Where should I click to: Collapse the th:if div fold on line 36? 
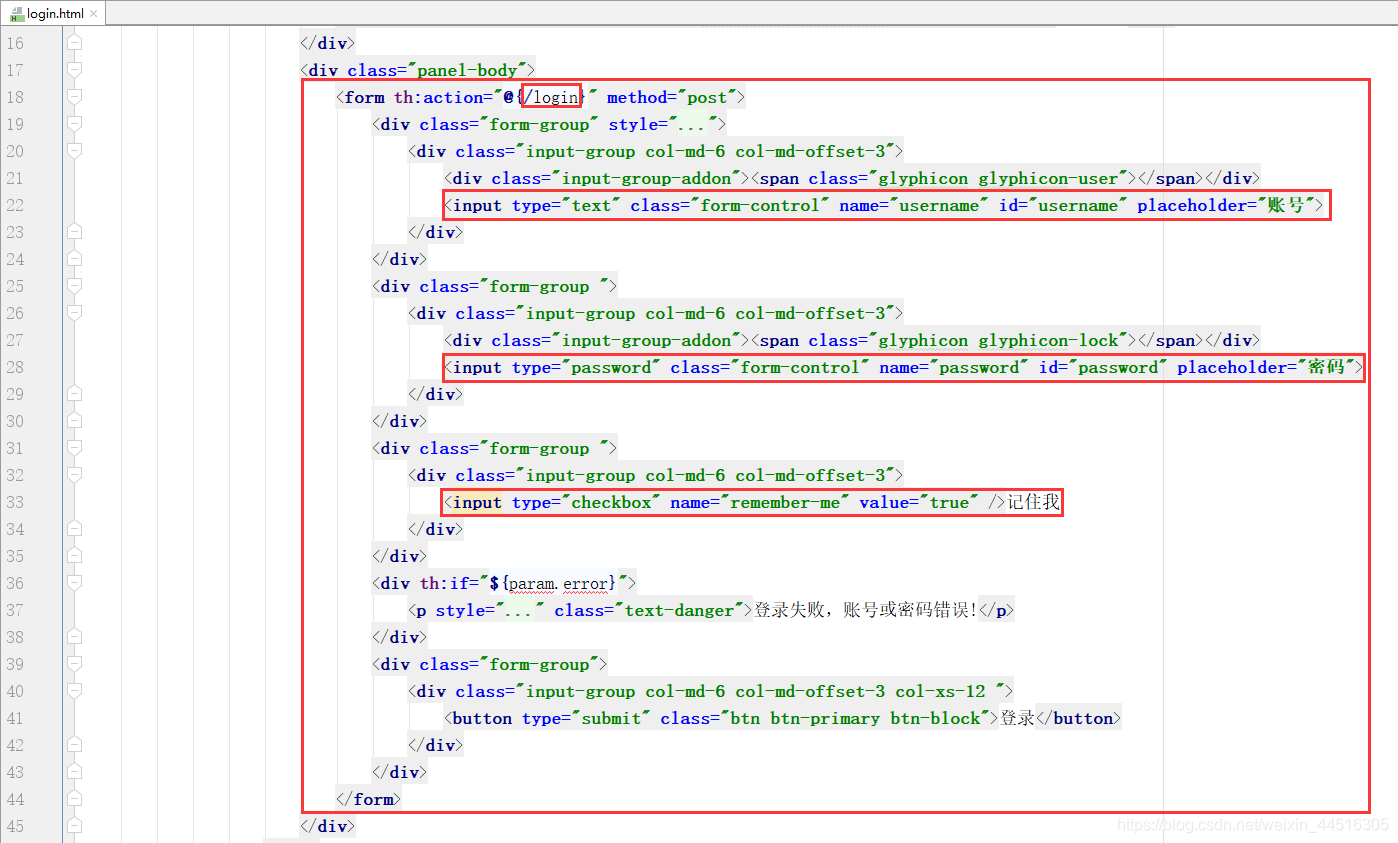coord(74,583)
